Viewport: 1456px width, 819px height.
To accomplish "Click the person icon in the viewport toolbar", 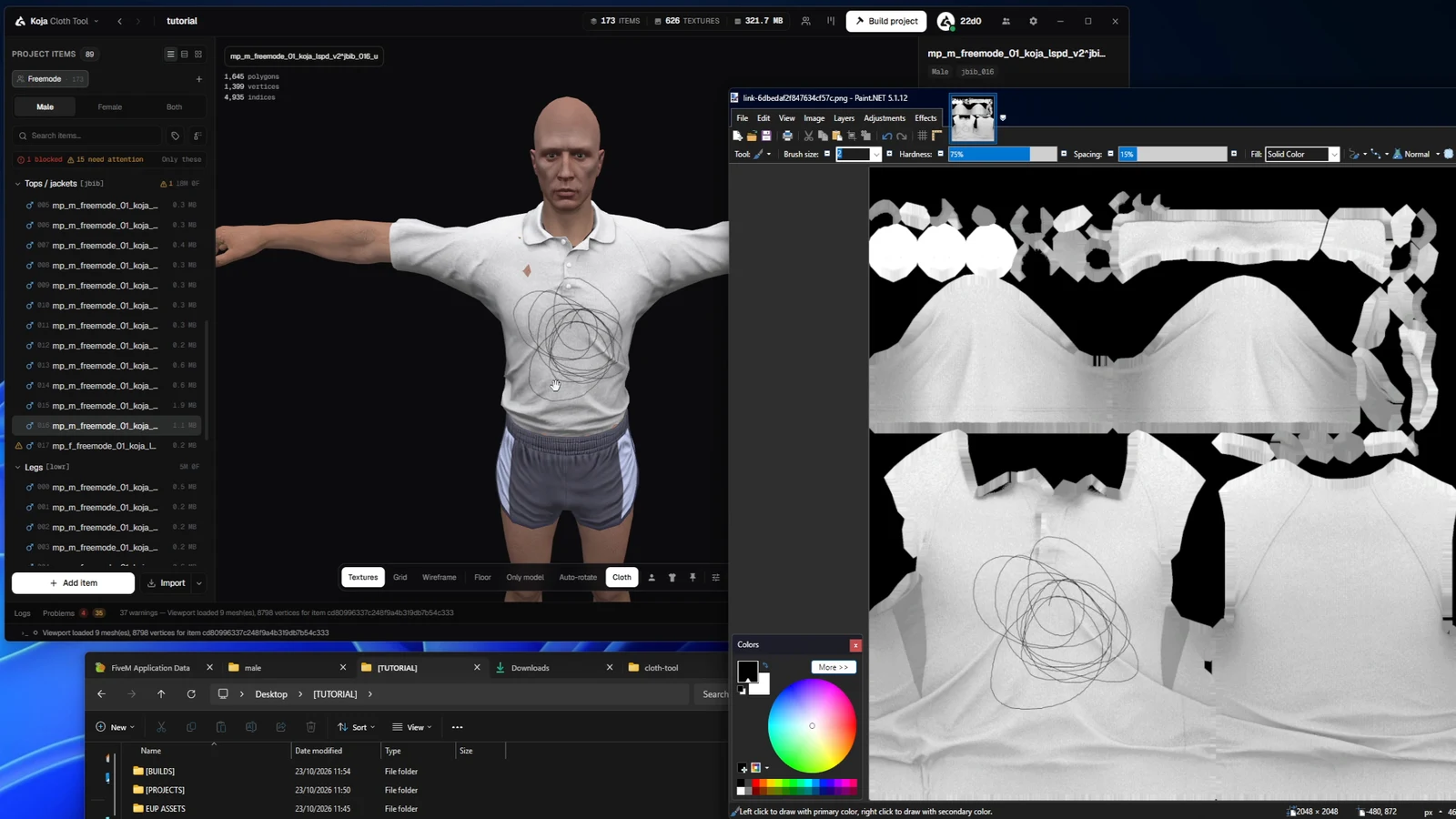I will pyautogui.click(x=652, y=577).
